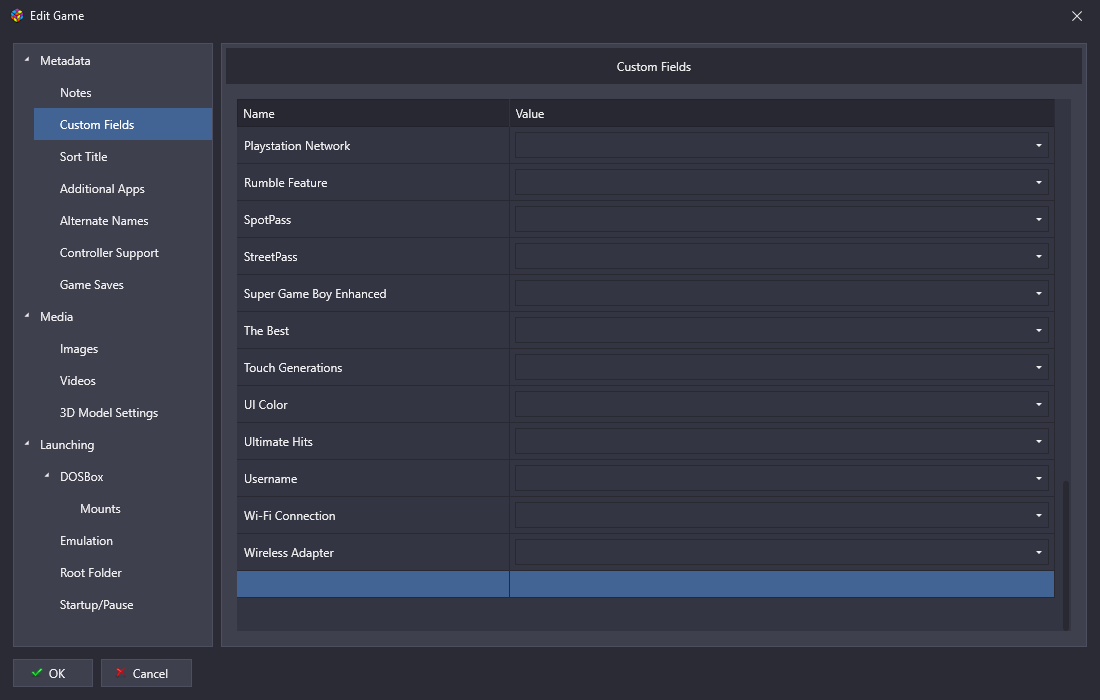Click the blank new-row name cell
Image resolution: width=1100 pixels, height=700 pixels.
tap(373, 584)
